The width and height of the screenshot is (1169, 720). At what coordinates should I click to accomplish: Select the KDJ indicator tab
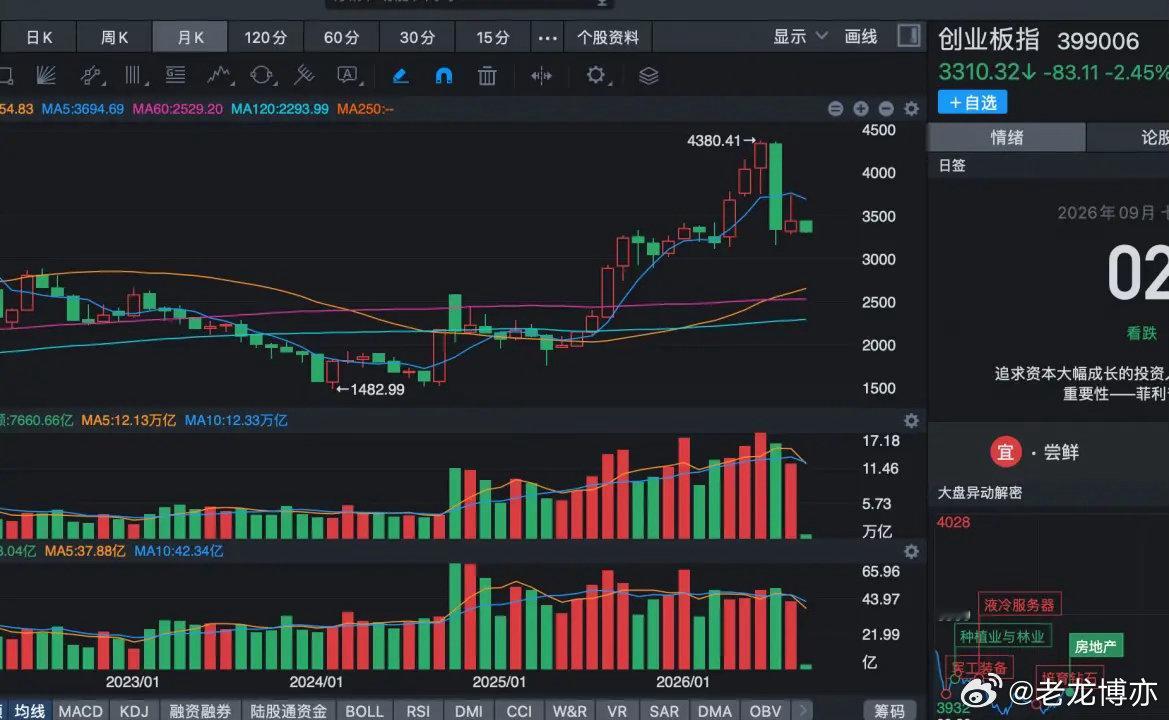134,711
